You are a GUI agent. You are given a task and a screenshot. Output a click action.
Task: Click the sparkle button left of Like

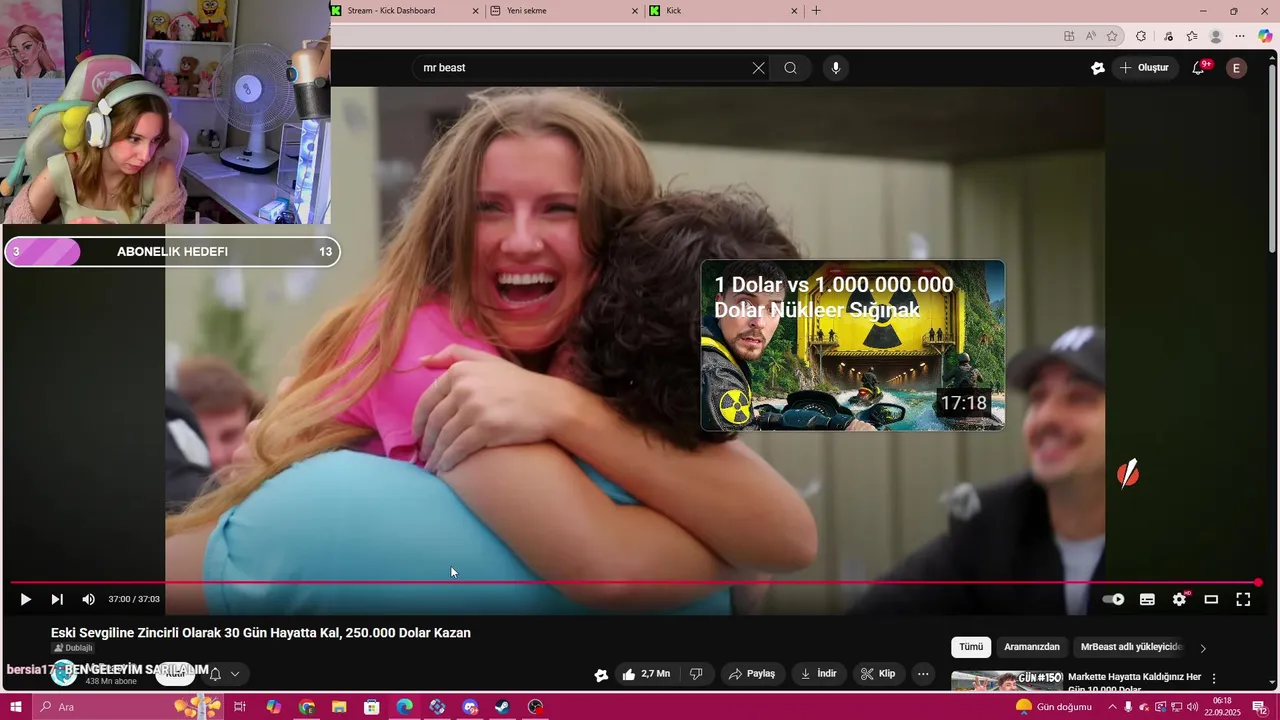click(601, 675)
